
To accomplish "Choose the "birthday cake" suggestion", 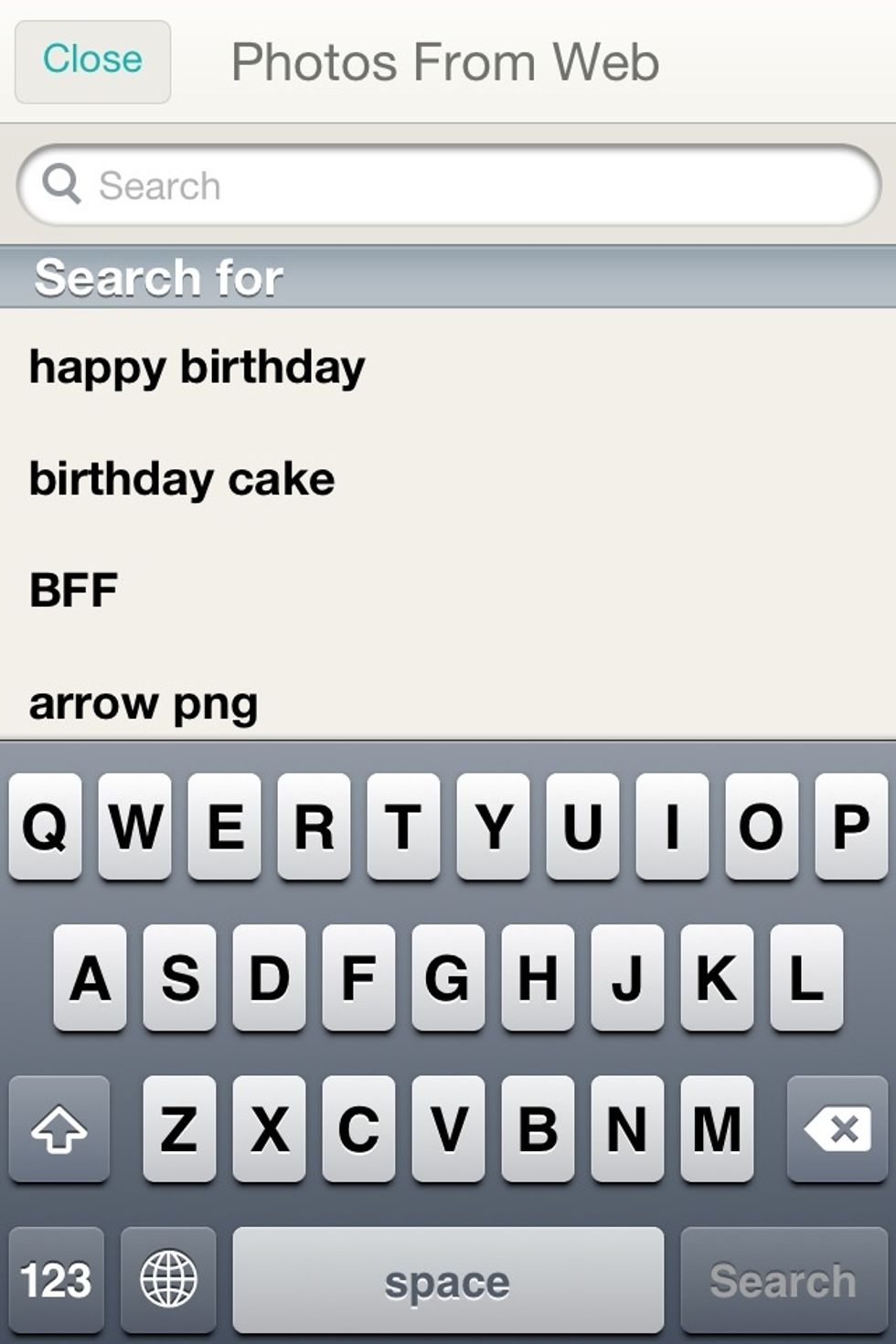I will (182, 479).
